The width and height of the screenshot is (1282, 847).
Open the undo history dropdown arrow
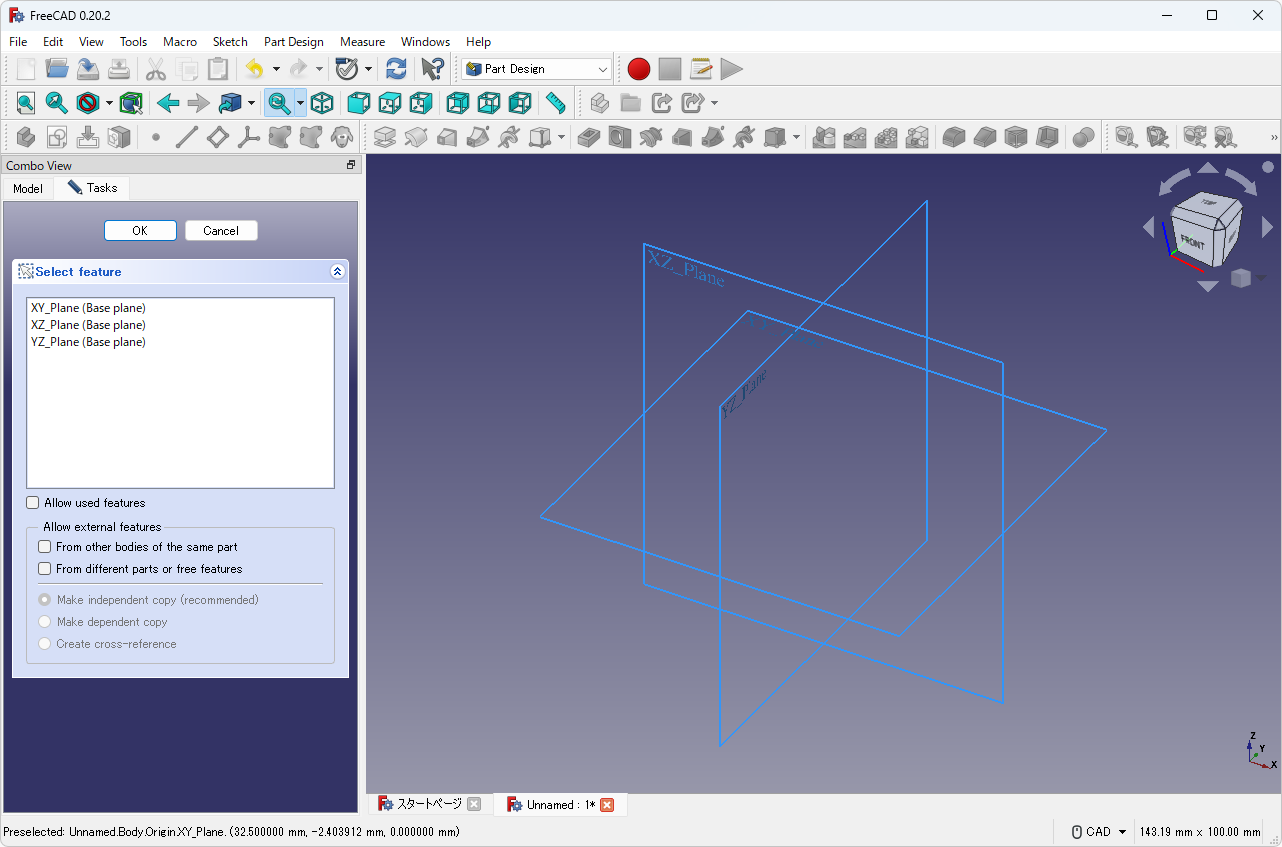coord(276,69)
